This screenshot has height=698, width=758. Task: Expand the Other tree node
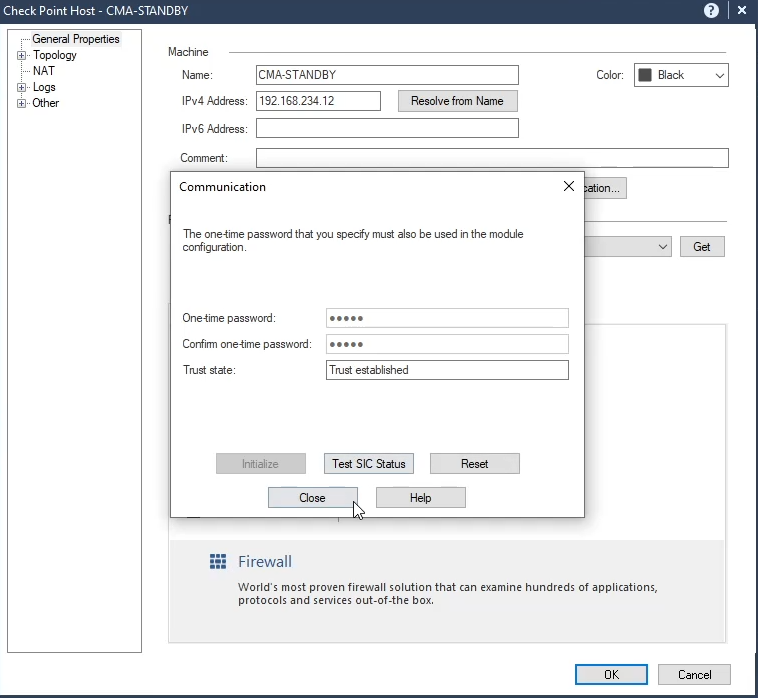(21, 104)
